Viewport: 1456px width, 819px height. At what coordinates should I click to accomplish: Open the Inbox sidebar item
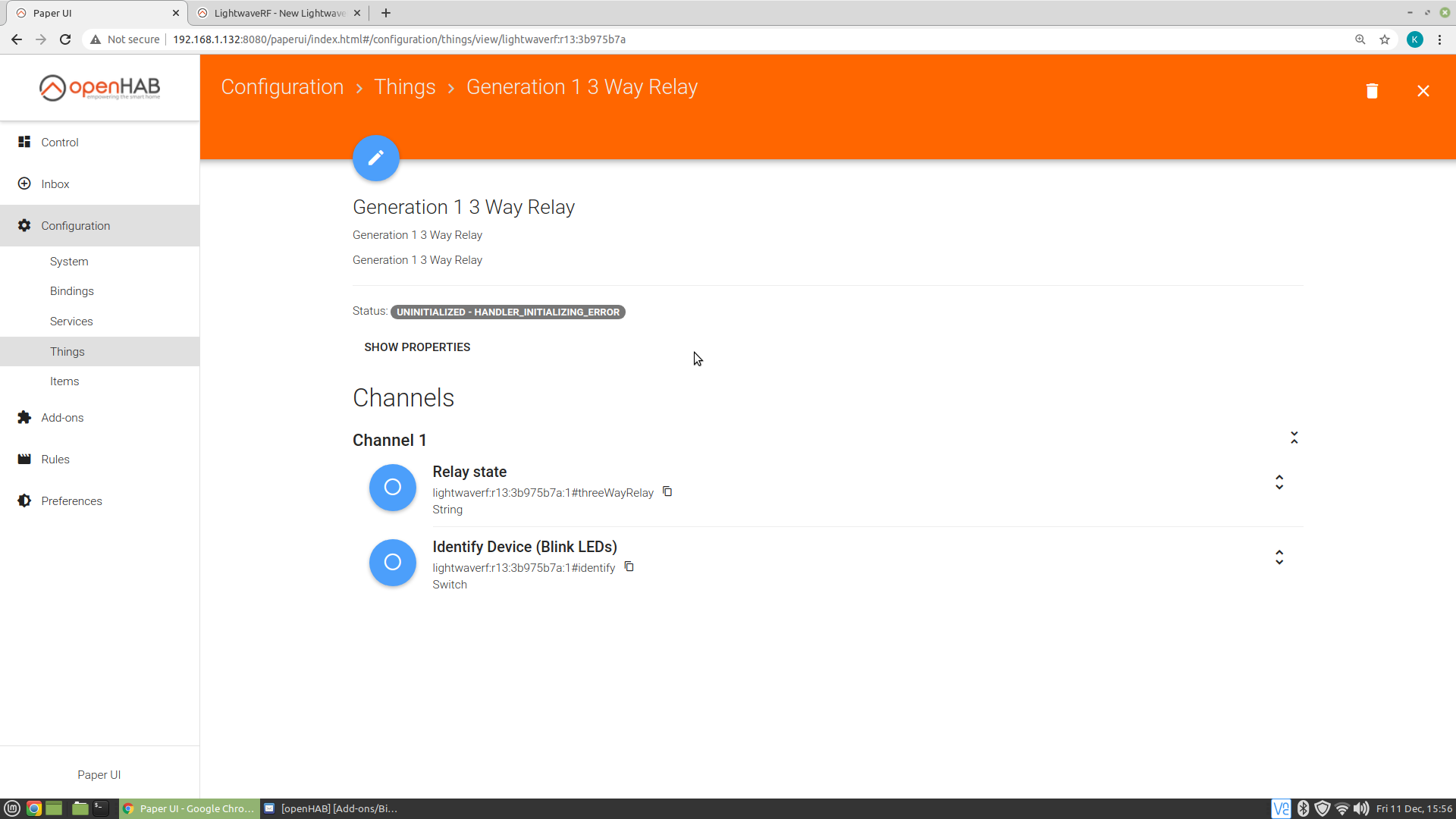(x=55, y=184)
